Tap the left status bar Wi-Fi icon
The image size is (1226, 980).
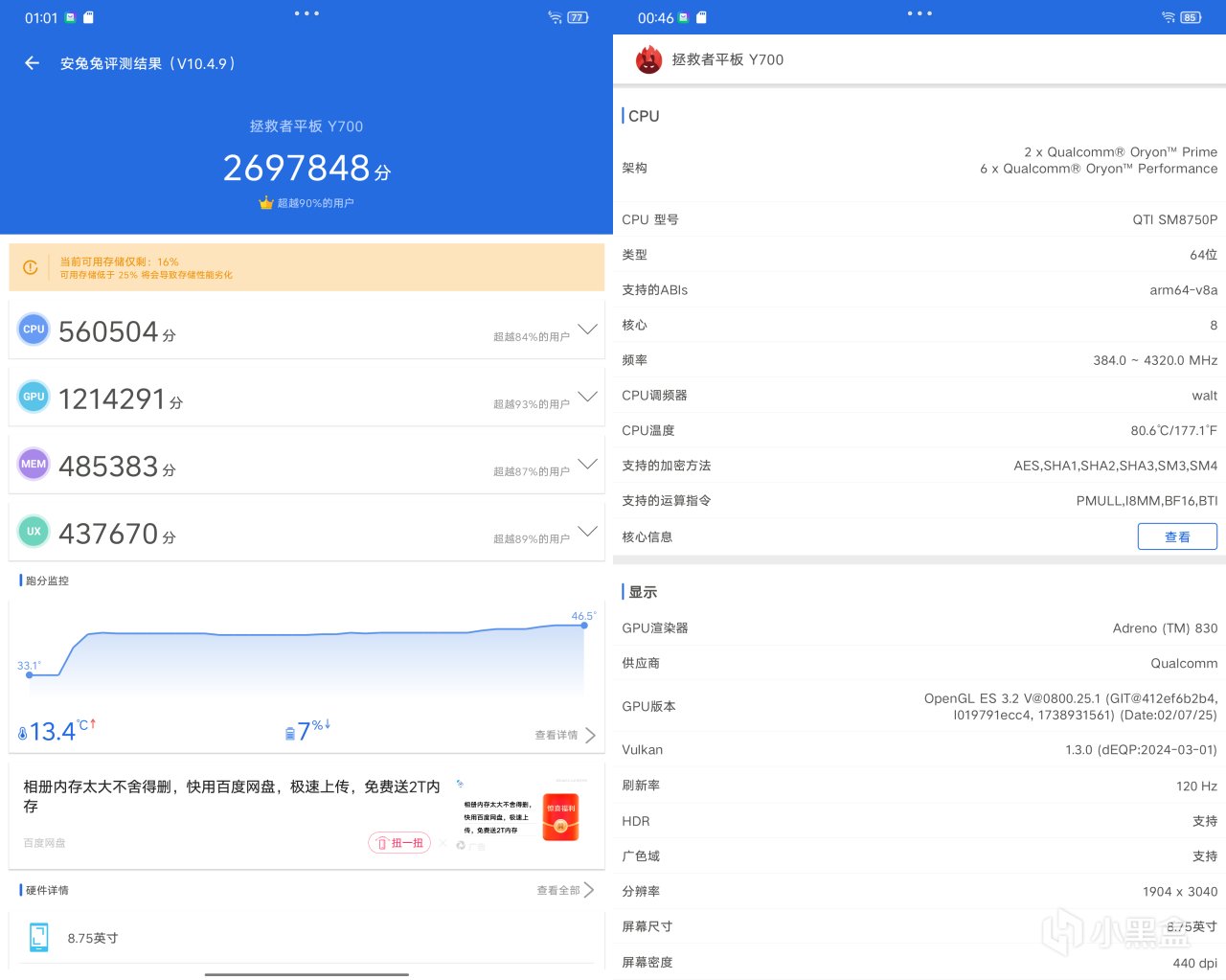pyautogui.click(x=555, y=17)
